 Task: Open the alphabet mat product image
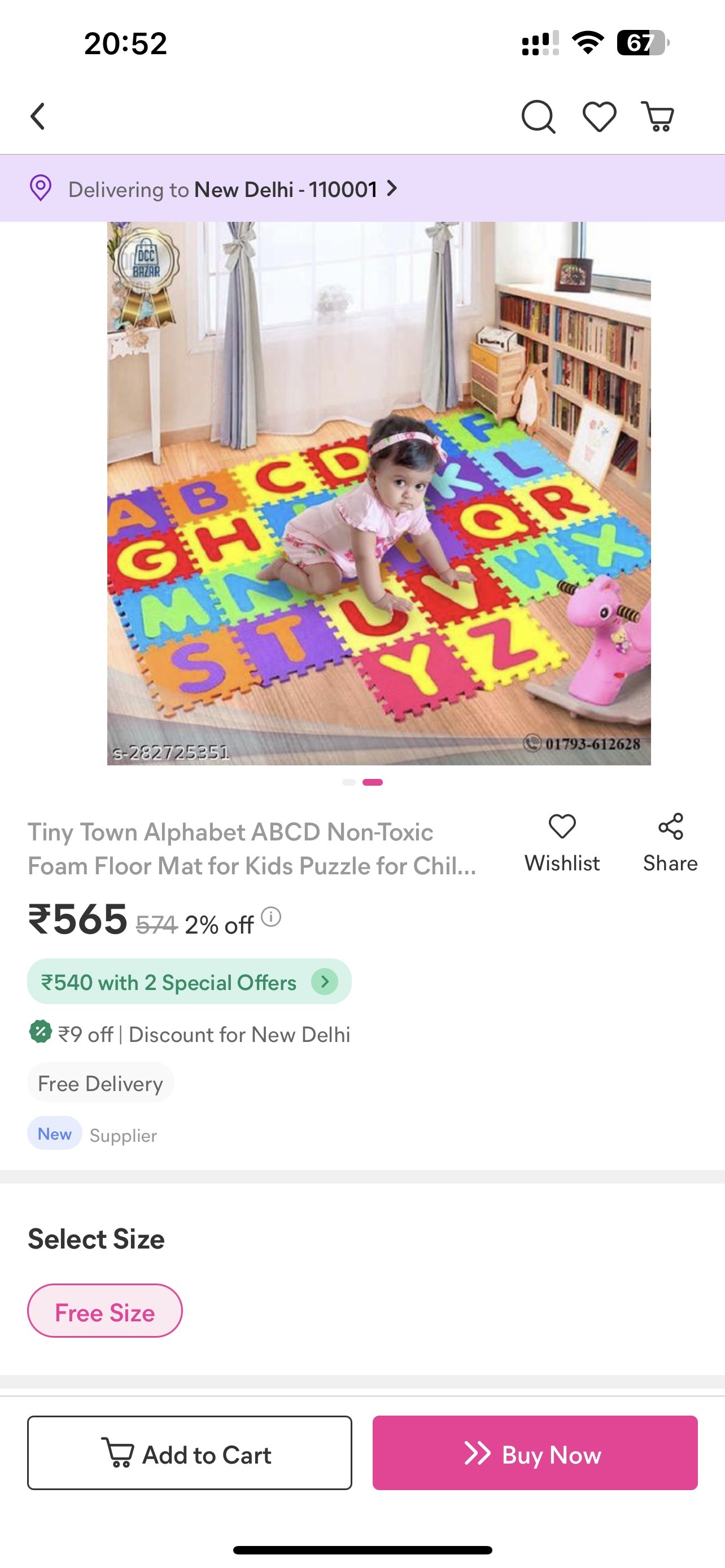click(379, 493)
